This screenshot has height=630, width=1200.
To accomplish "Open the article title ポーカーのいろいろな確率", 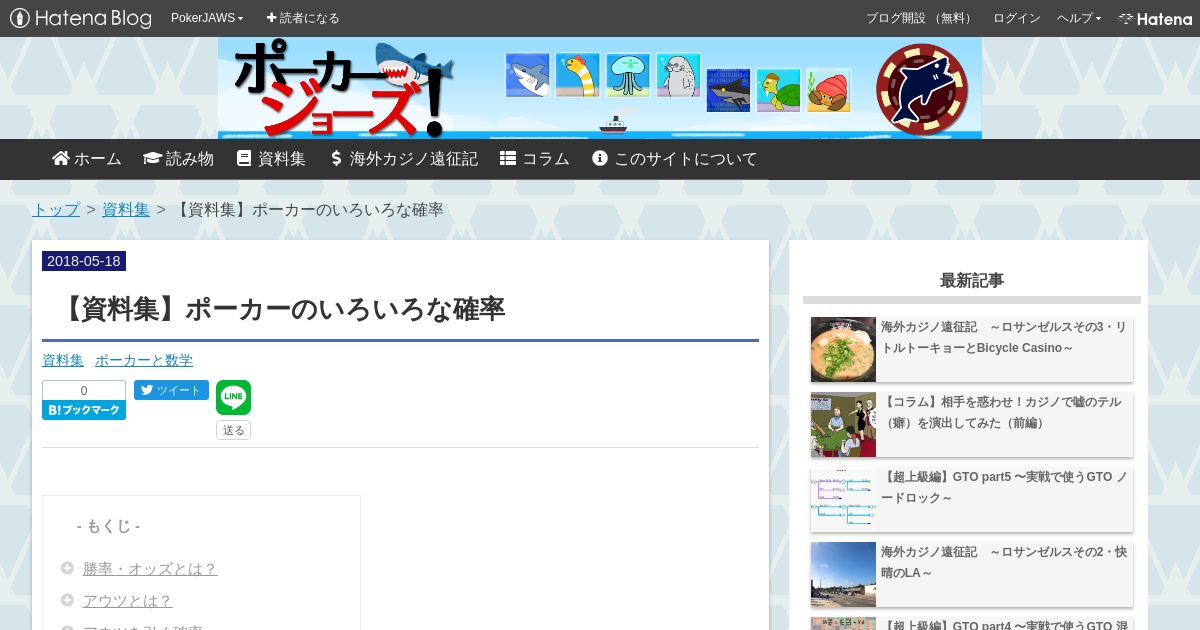I will click(x=281, y=308).
